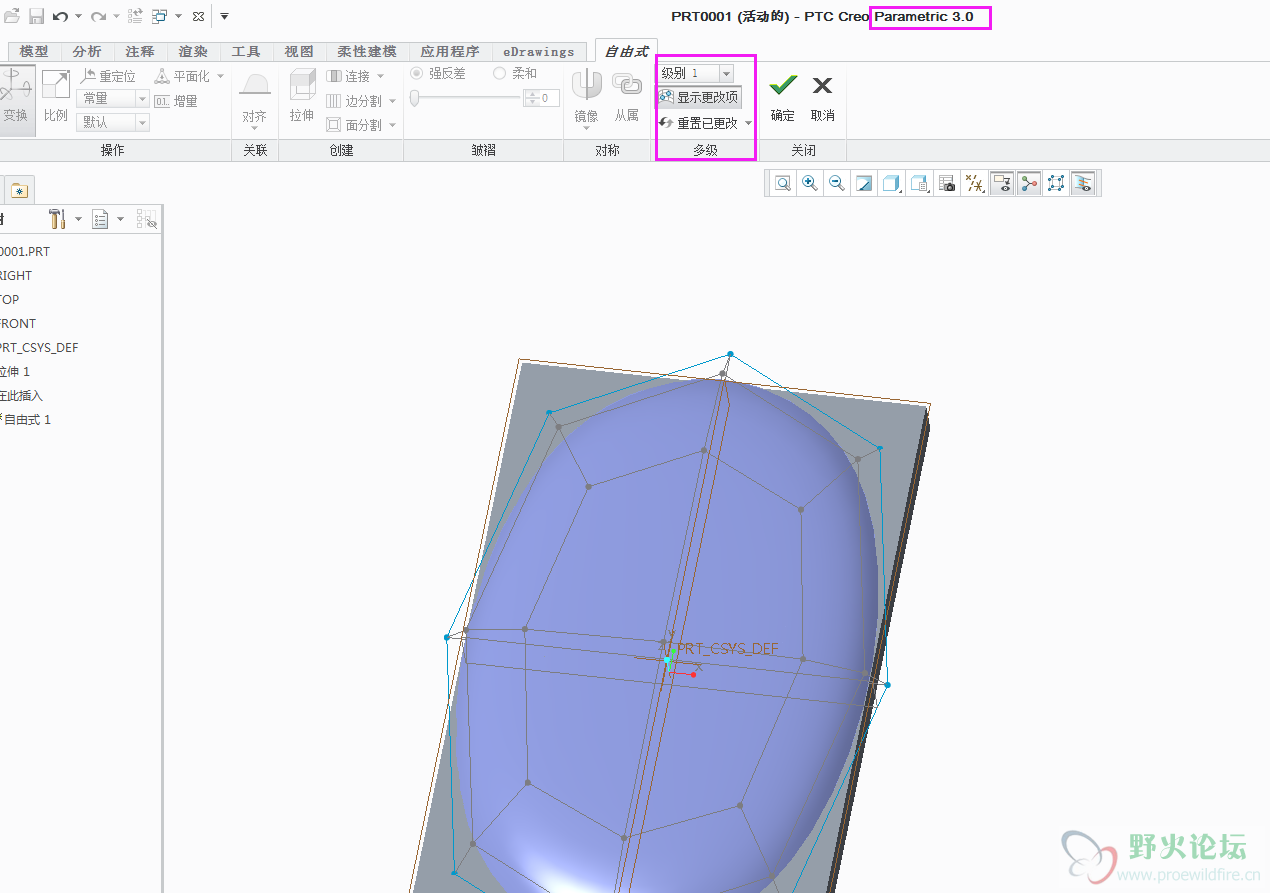
Task: Click the 镜像 (Mirror) tool
Action: (x=586, y=98)
